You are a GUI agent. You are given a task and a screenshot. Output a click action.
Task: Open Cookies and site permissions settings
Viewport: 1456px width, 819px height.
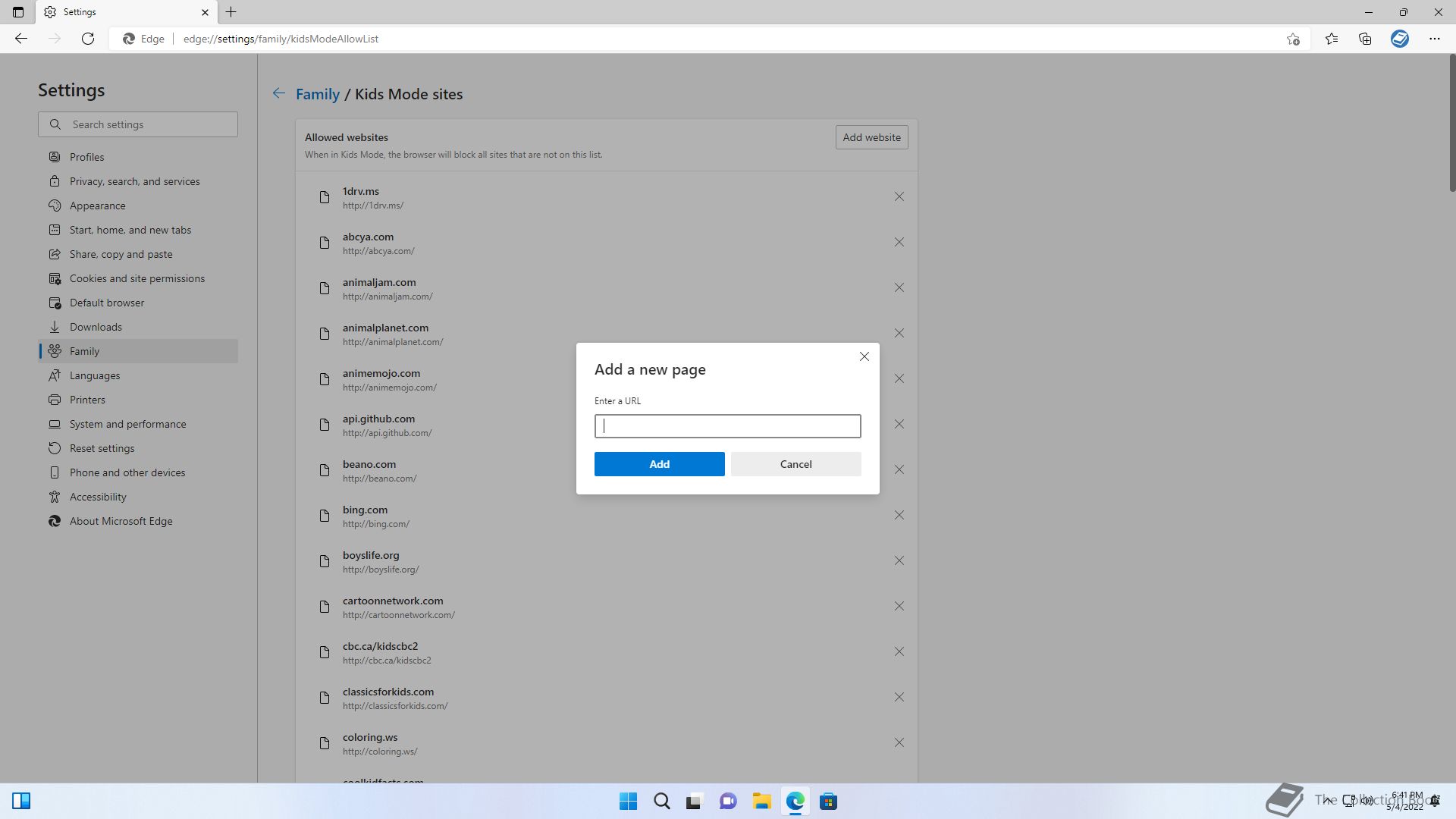[x=138, y=278]
